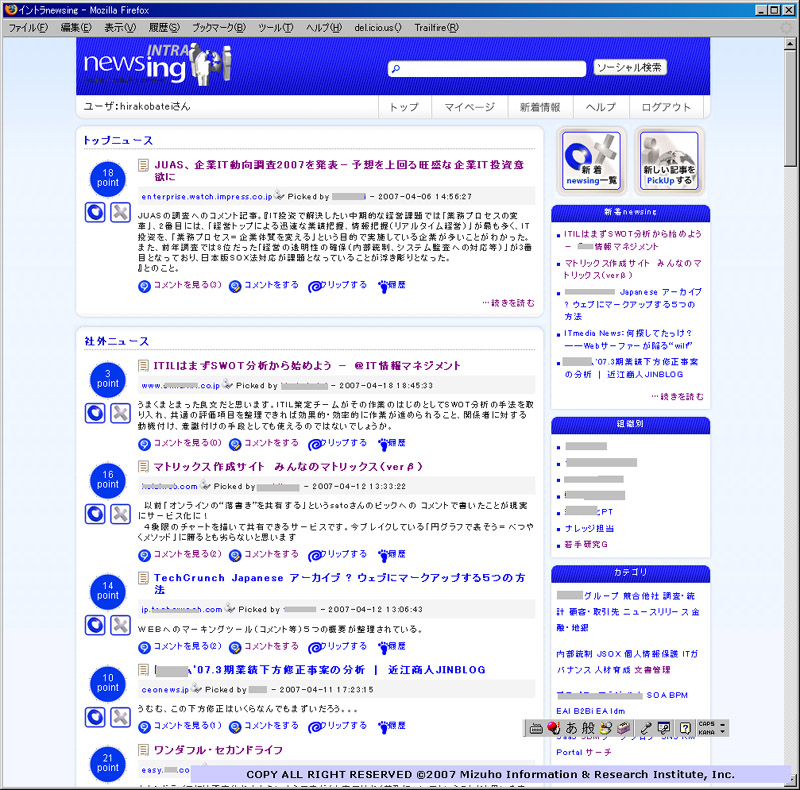Select 若手研究G in the 組織別 list
The height and width of the screenshot is (790, 800).
[x=586, y=545]
